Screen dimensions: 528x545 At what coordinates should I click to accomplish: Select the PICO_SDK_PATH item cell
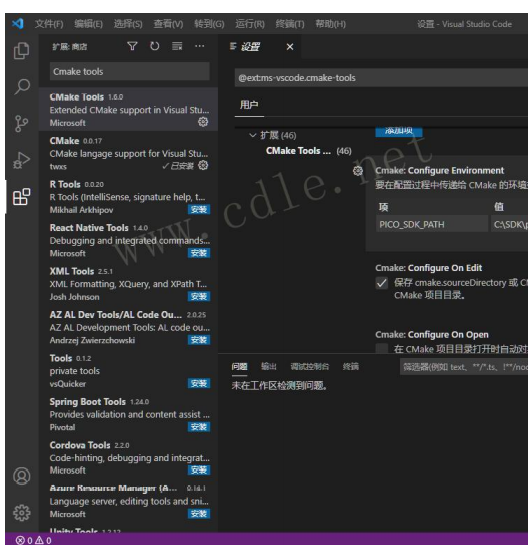pyautogui.click(x=432, y=224)
